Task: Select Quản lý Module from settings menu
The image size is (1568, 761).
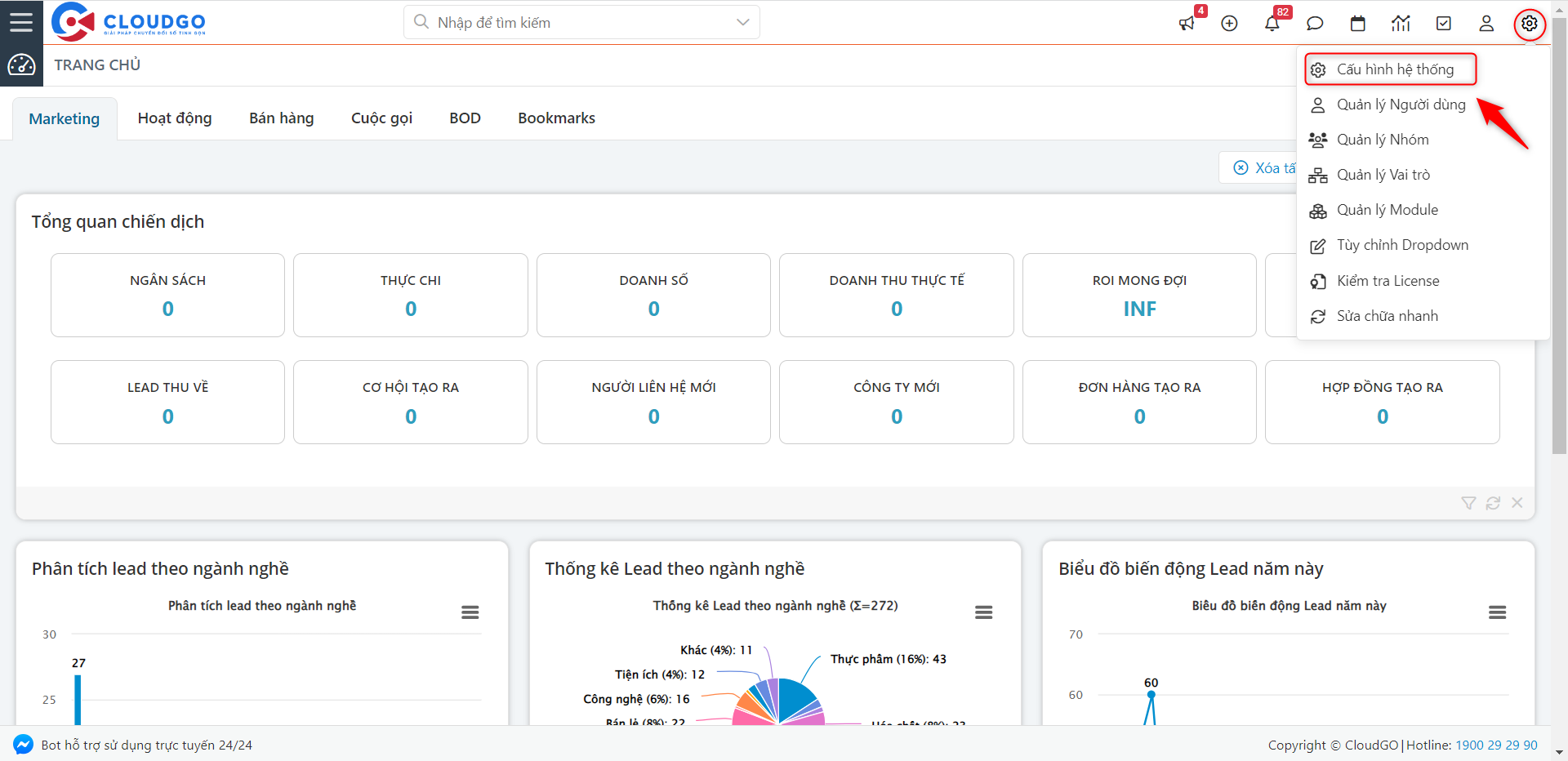Action: point(1387,210)
